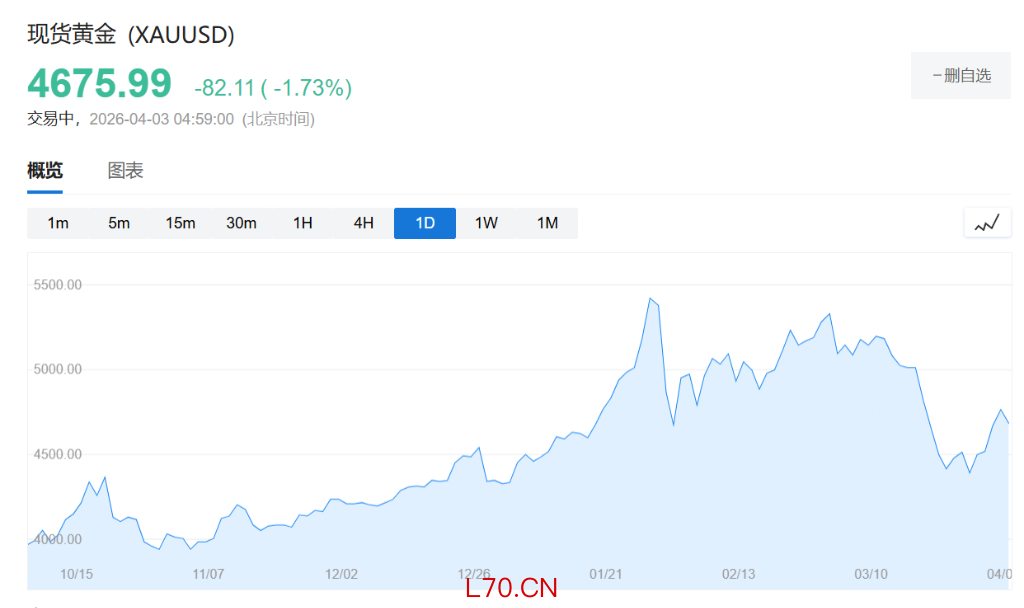Image resolution: width=1024 pixels, height=608 pixels.
Task: Select the 5m timeframe
Action: [119, 223]
